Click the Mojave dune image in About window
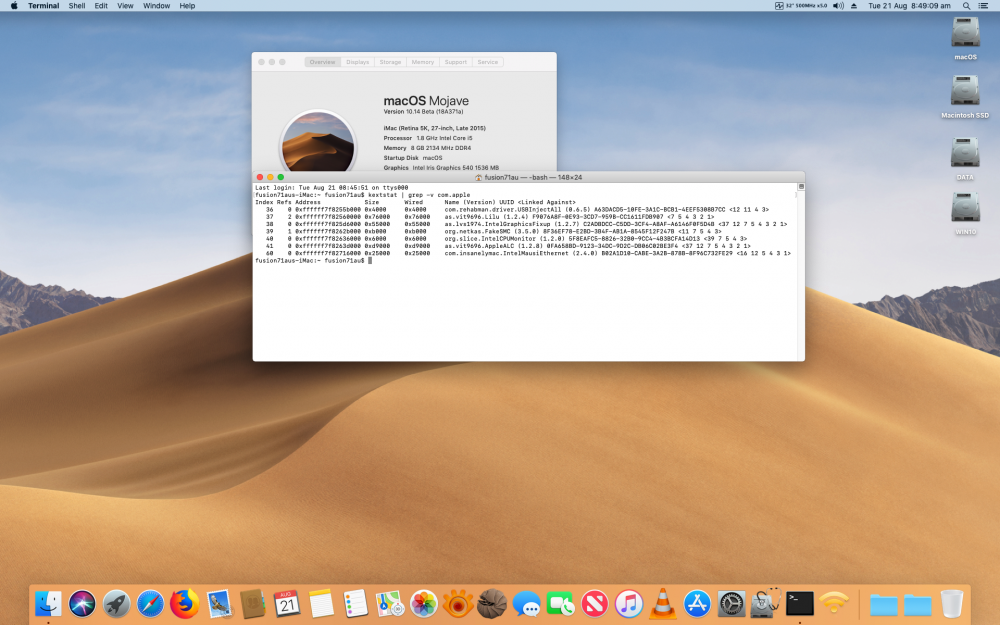The width and height of the screenshot is (1000, 625). (318, 143)
